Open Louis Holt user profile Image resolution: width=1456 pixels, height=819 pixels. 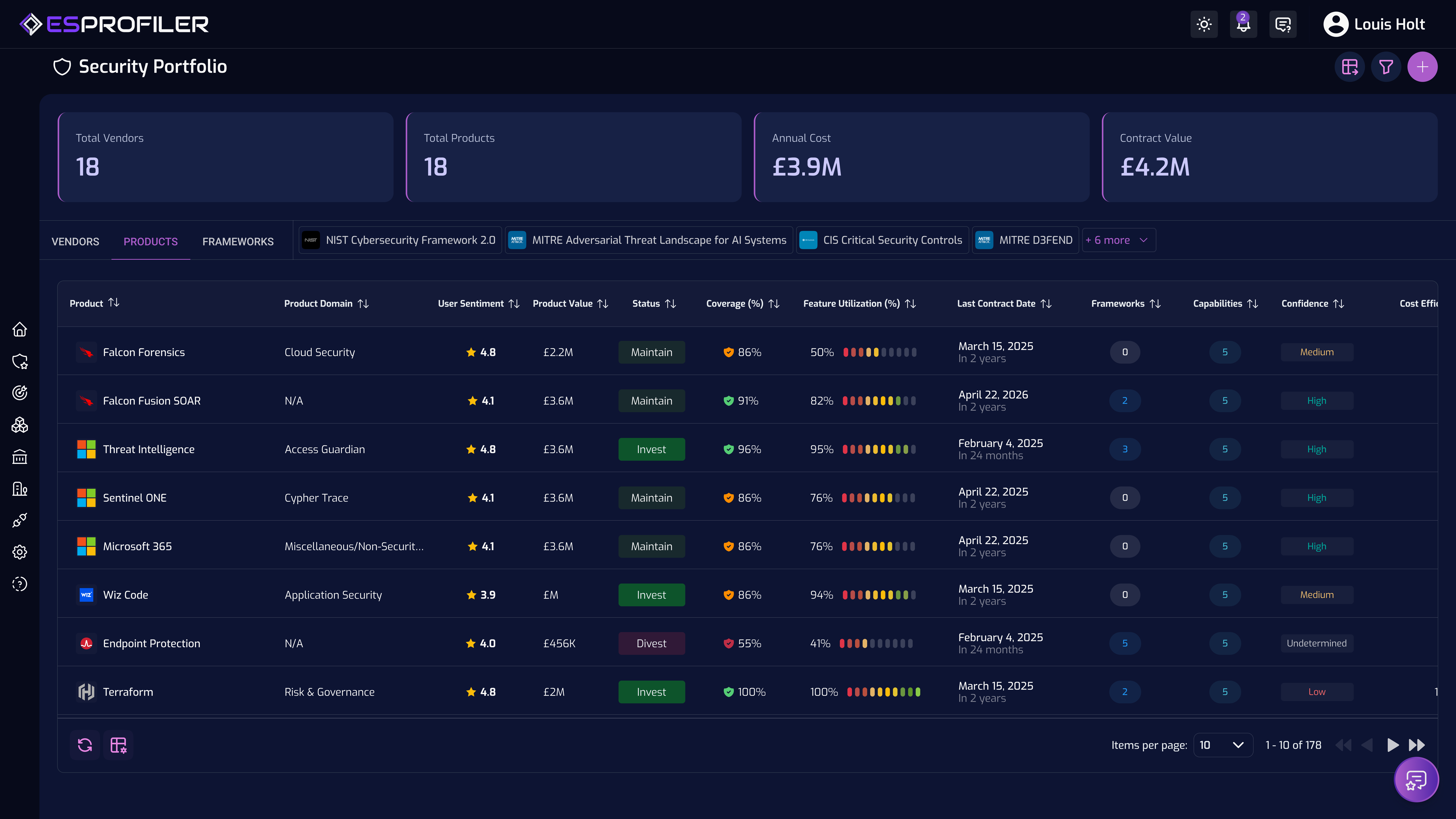[x=1374, y=24]
